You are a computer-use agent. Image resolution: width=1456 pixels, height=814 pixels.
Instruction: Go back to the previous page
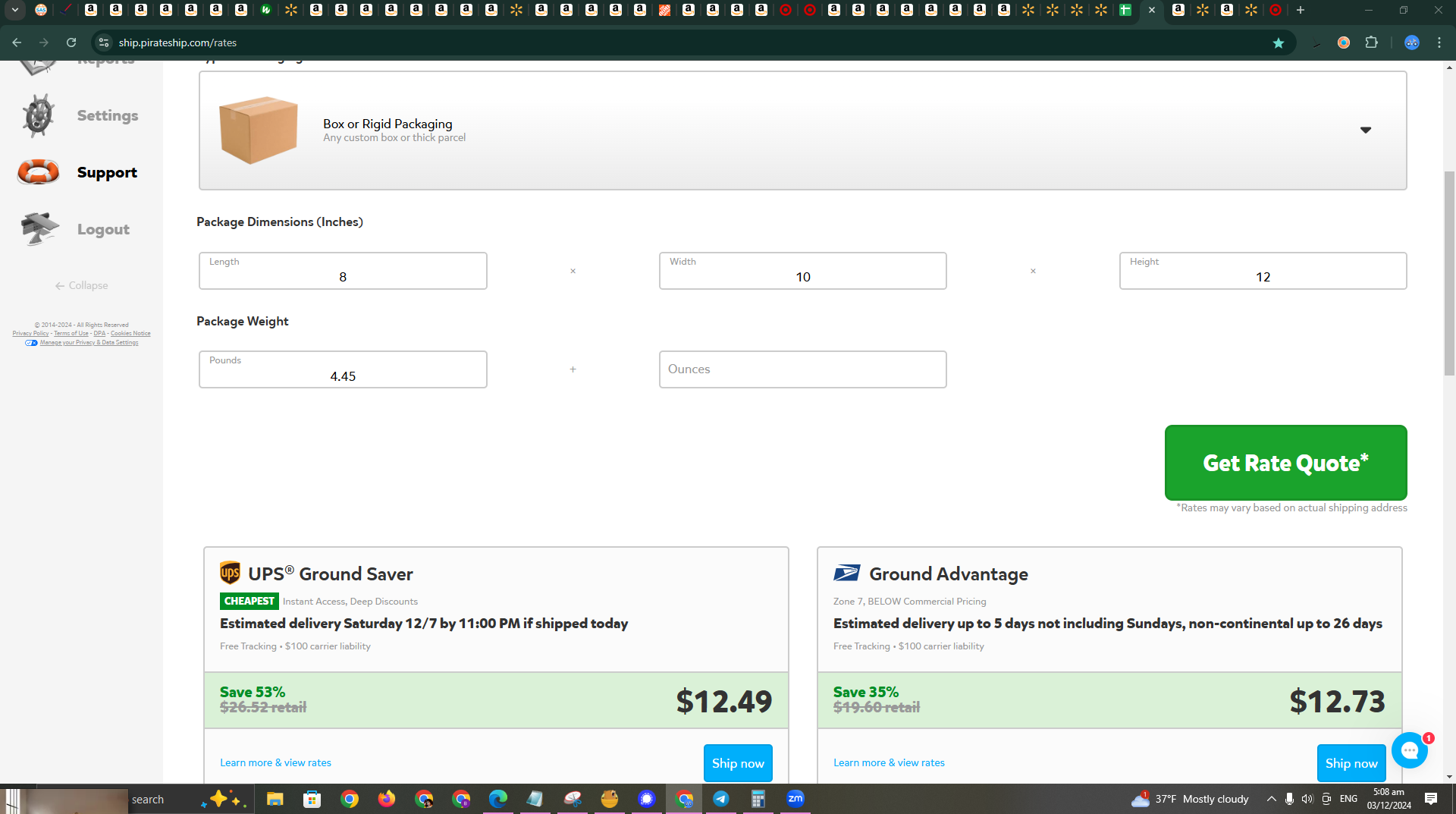17,42
